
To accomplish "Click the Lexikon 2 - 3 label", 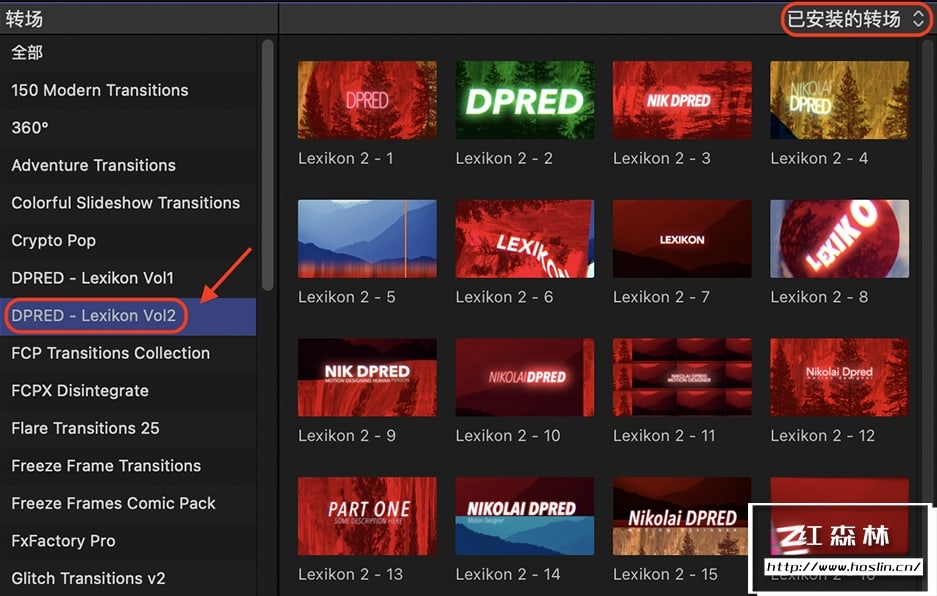I will (662, 158).
